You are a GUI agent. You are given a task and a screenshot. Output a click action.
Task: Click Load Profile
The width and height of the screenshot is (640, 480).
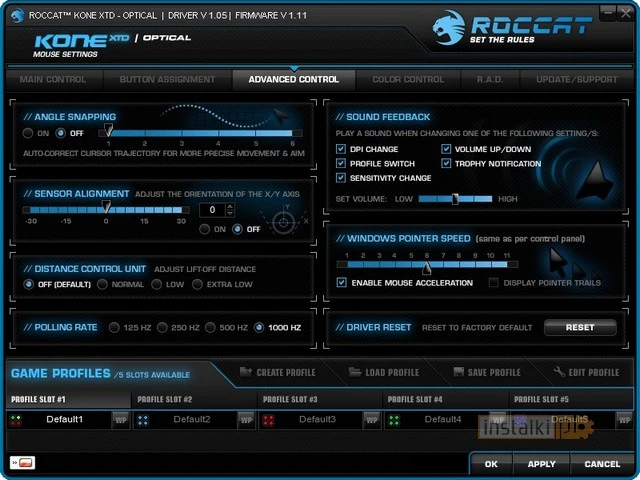click(384, 372)
